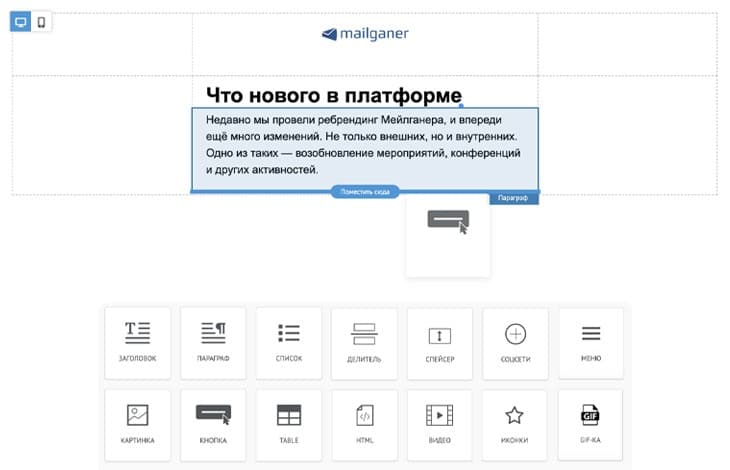730x470 pixels.
Task: Select the GIF-ка block
Action: [591, 424]
